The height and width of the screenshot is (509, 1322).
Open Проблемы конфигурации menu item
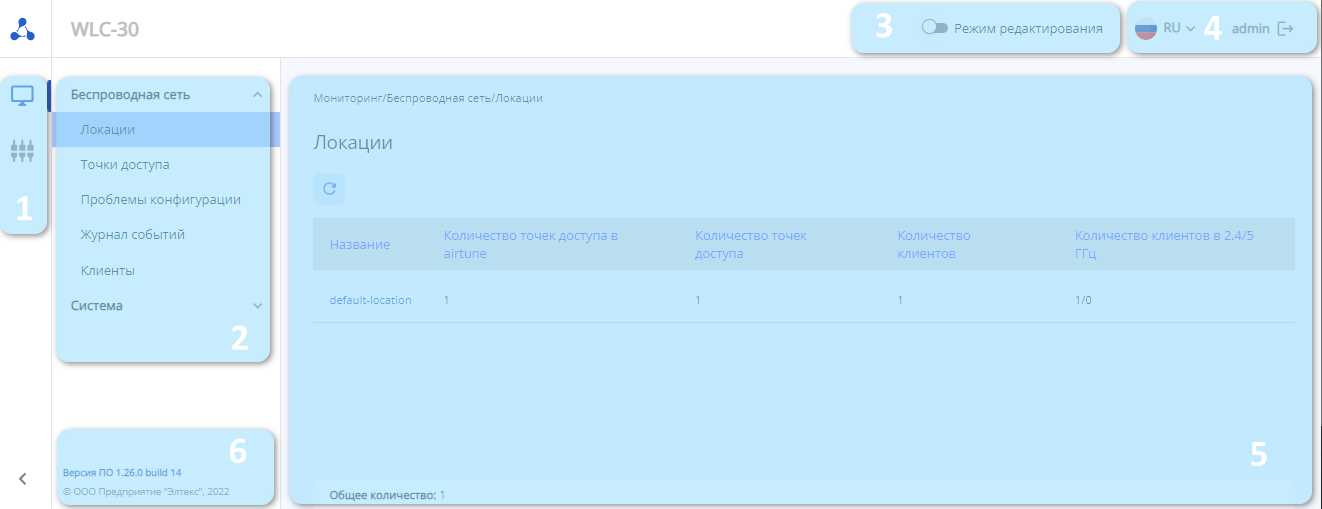(163, 200)
